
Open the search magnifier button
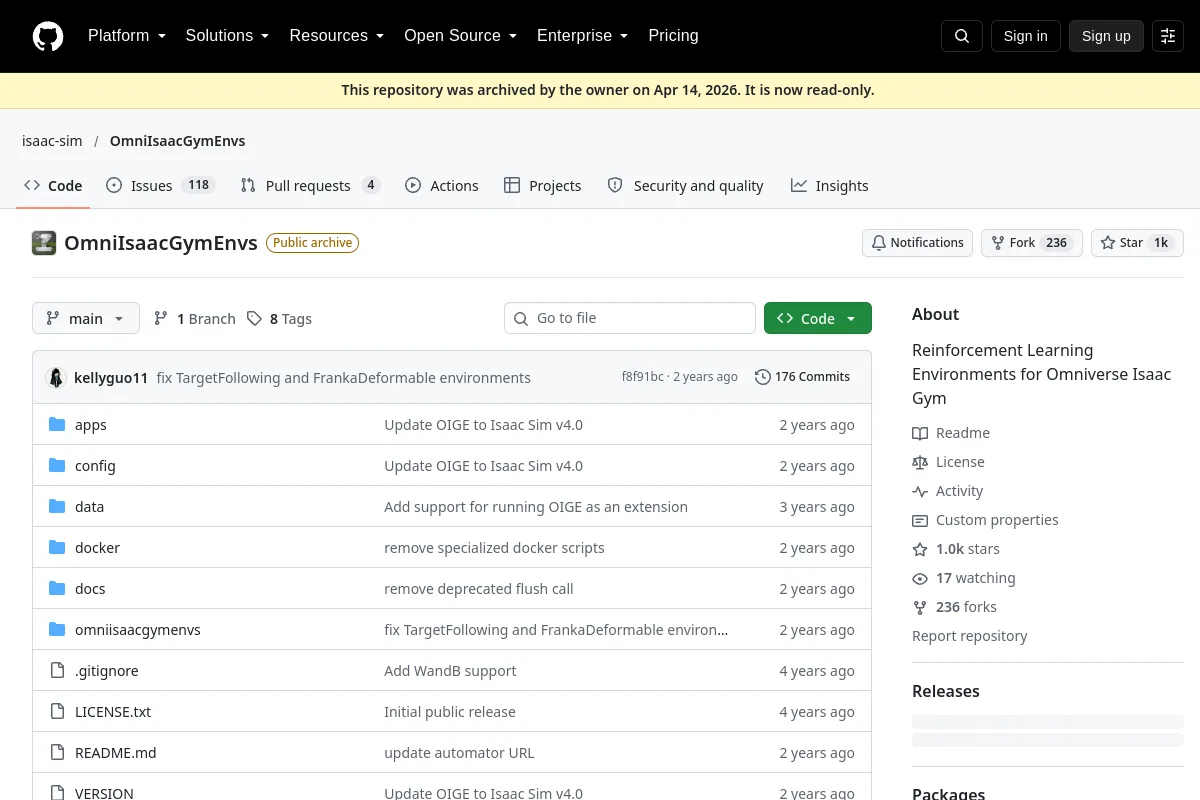pyautogui.click(x=962, y=36)
